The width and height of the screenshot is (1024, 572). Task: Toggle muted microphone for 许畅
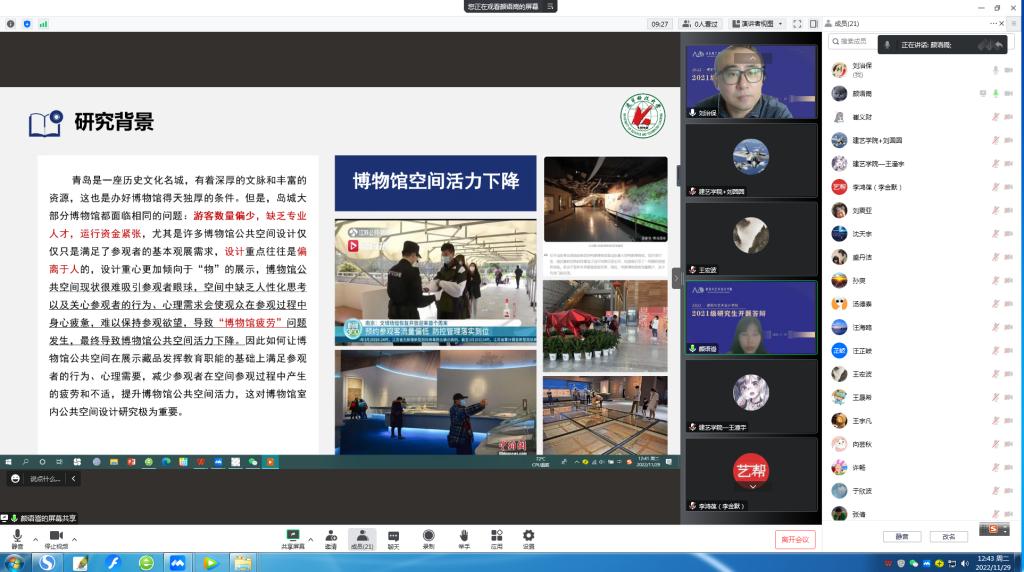(995, 468)
